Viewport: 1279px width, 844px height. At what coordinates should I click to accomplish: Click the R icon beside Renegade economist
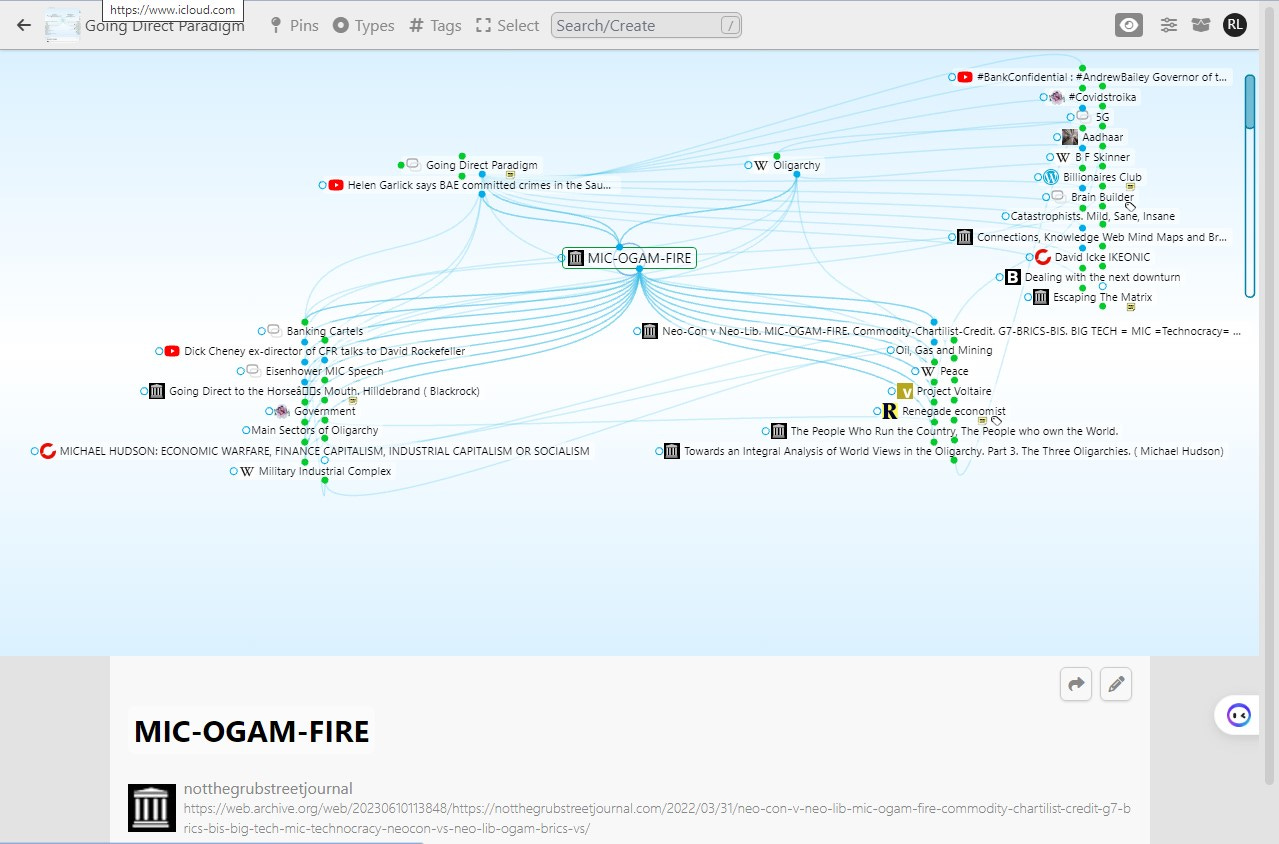point(890,411)
